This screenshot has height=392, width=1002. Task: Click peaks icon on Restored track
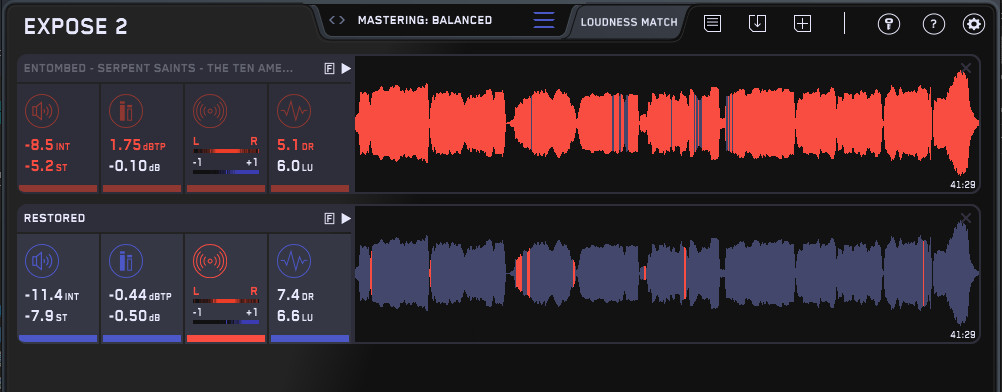[x=126, y=262]
